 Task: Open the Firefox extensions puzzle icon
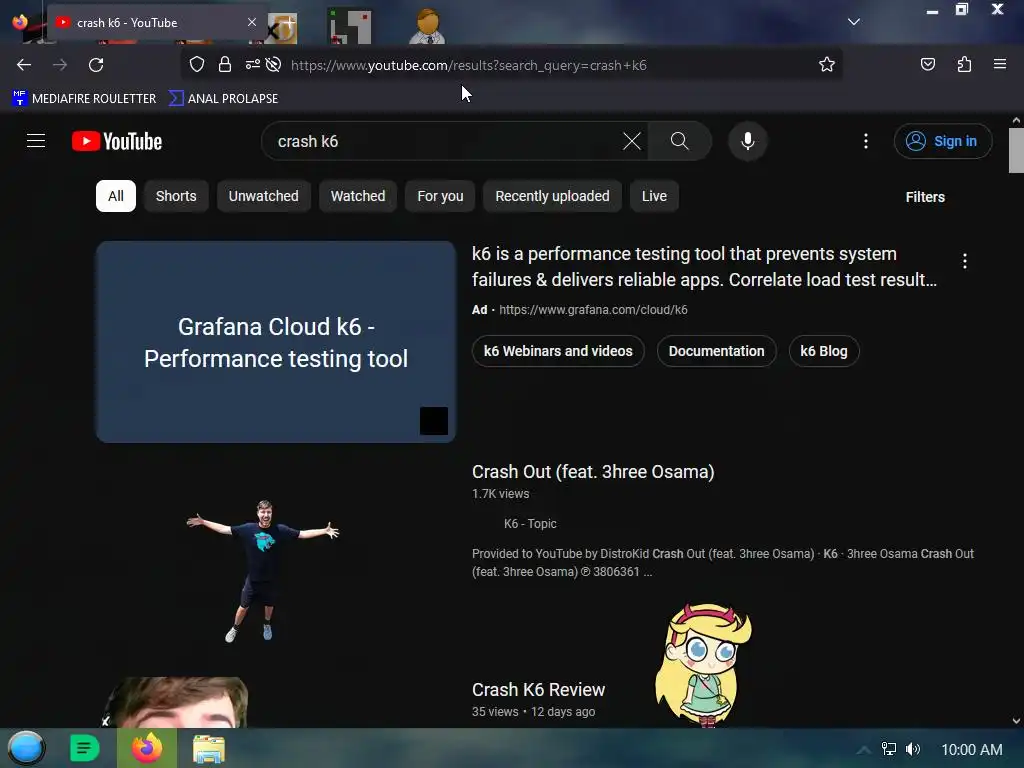coord(964,64)
